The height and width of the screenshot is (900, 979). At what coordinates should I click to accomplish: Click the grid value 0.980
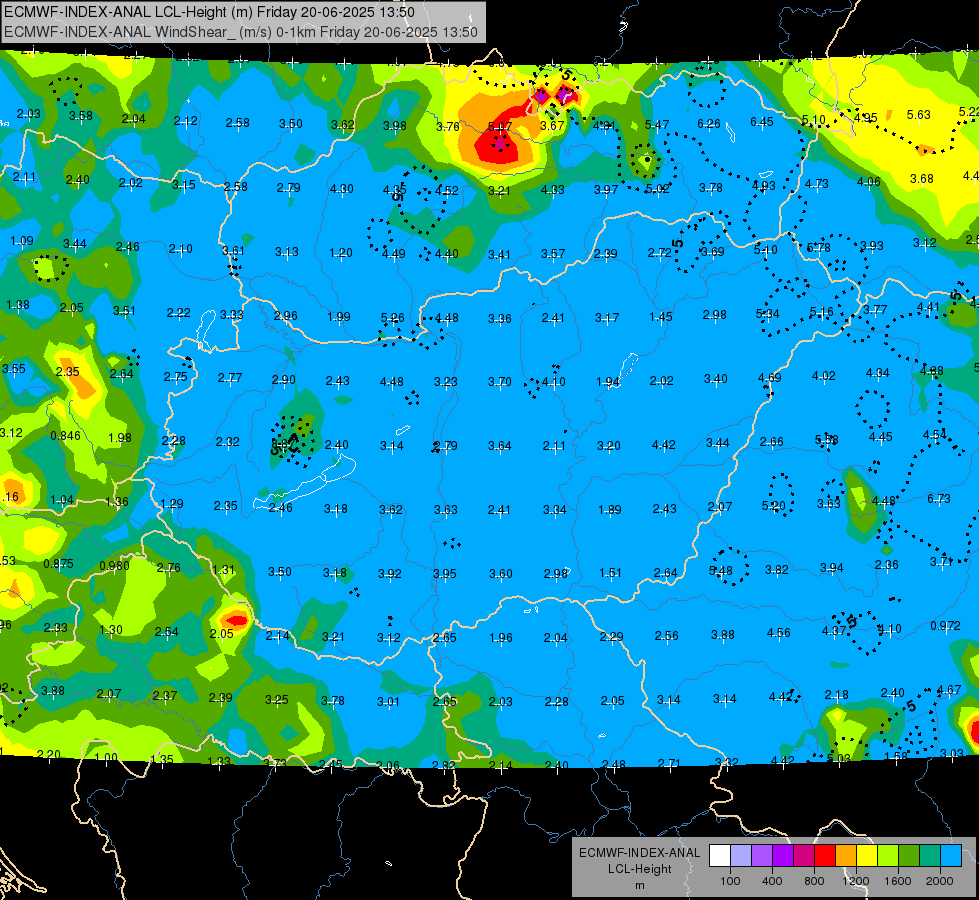(x=114, y=566)
